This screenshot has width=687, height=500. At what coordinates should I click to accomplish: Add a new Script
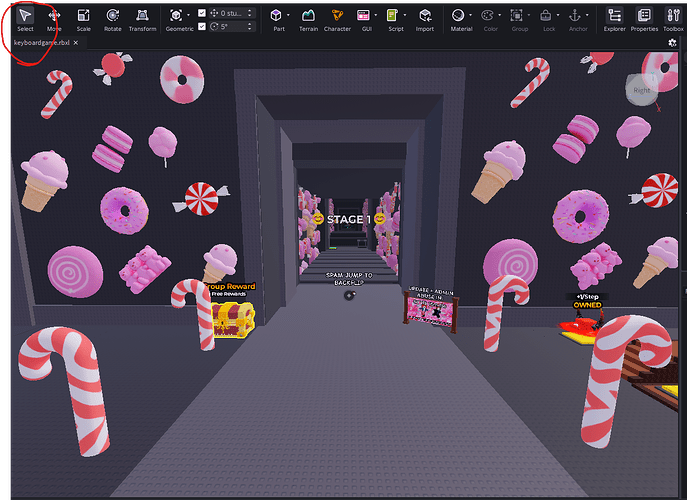[392, 15]
